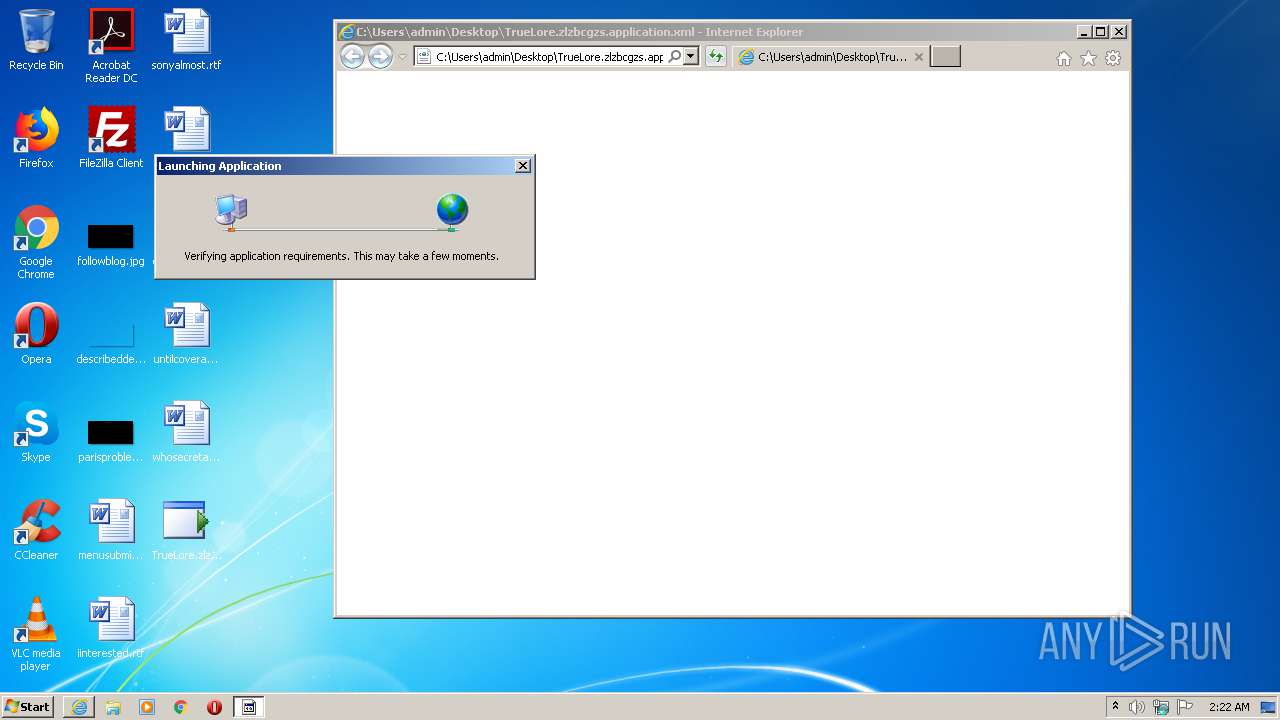Launch Google Chrome desktop shortcut
The height and width of the screenshot is (720, 1280).
coord(36,243)
